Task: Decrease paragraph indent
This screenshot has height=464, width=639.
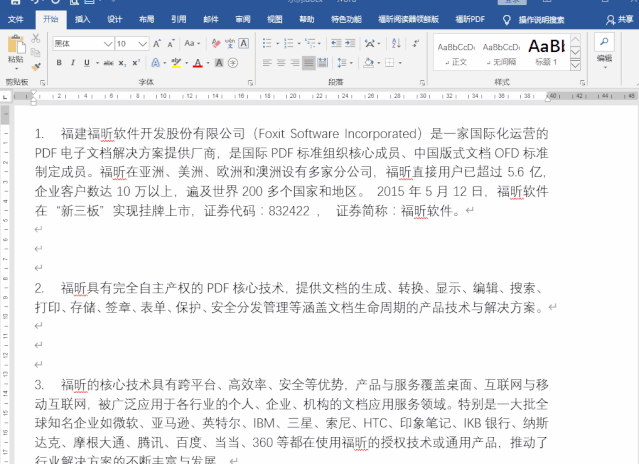Action: click(336, 43)
